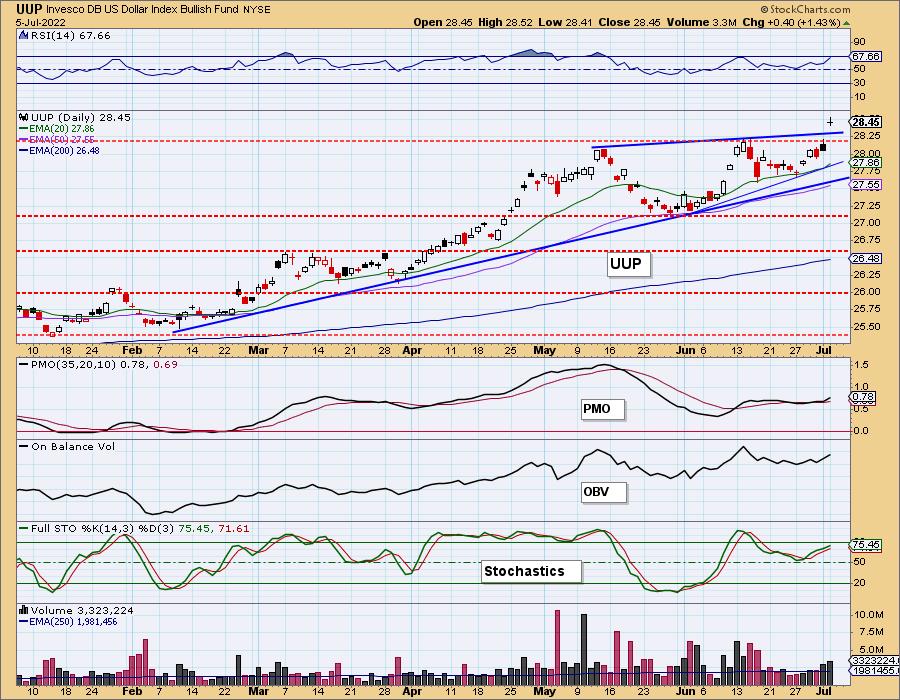Image resolution: width=900 pixels, height=700 pixels.
Task: Click the Low 28.41 header value
Action: [566, 22]
